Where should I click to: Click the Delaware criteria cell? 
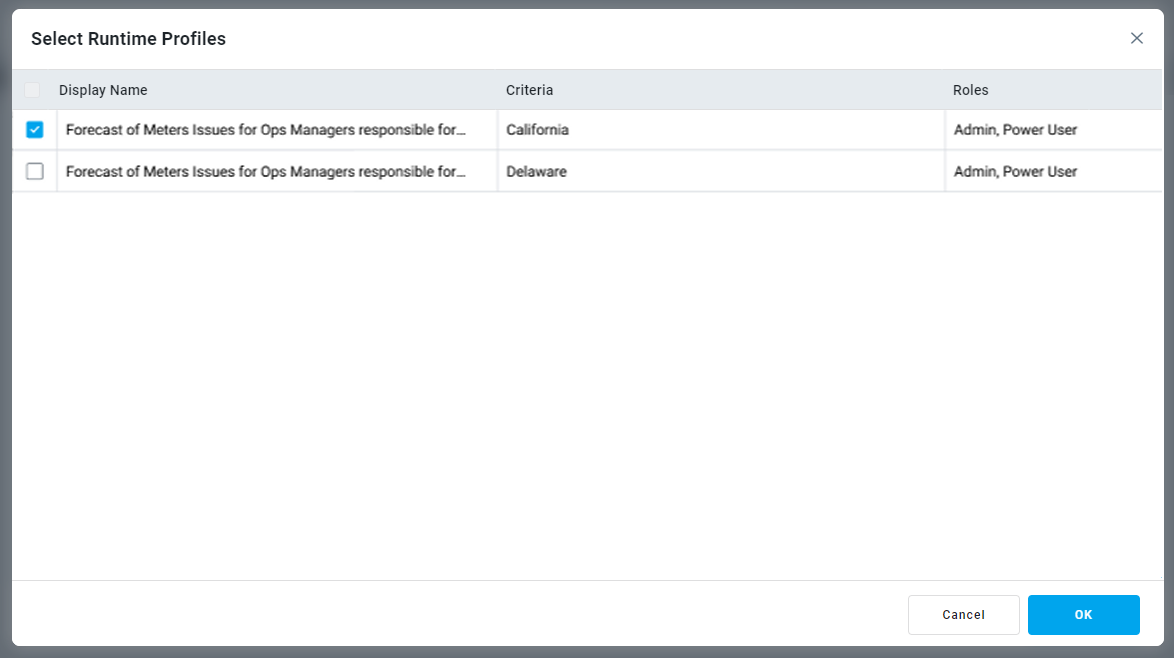tap(536, 172)
